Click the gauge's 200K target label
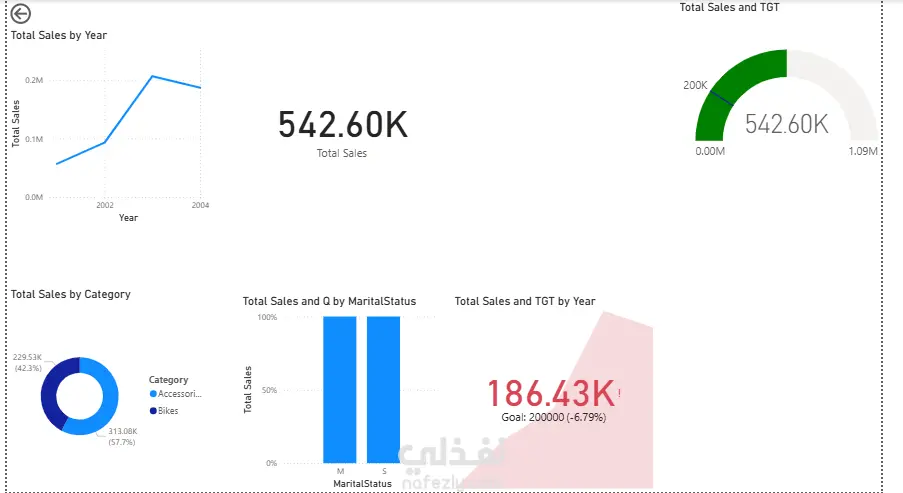The height and width of the screenshot is (493, 903). pos(695,85)
